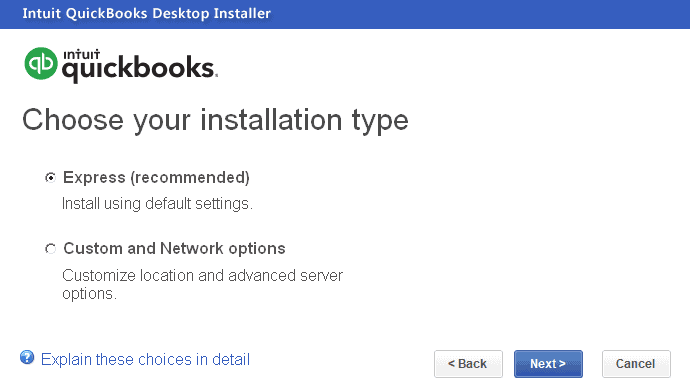Image resolution: width=690 pixels, height=388 pixels.
Task: Cancel the QuickBooks installation
Action: click(636, 364)
